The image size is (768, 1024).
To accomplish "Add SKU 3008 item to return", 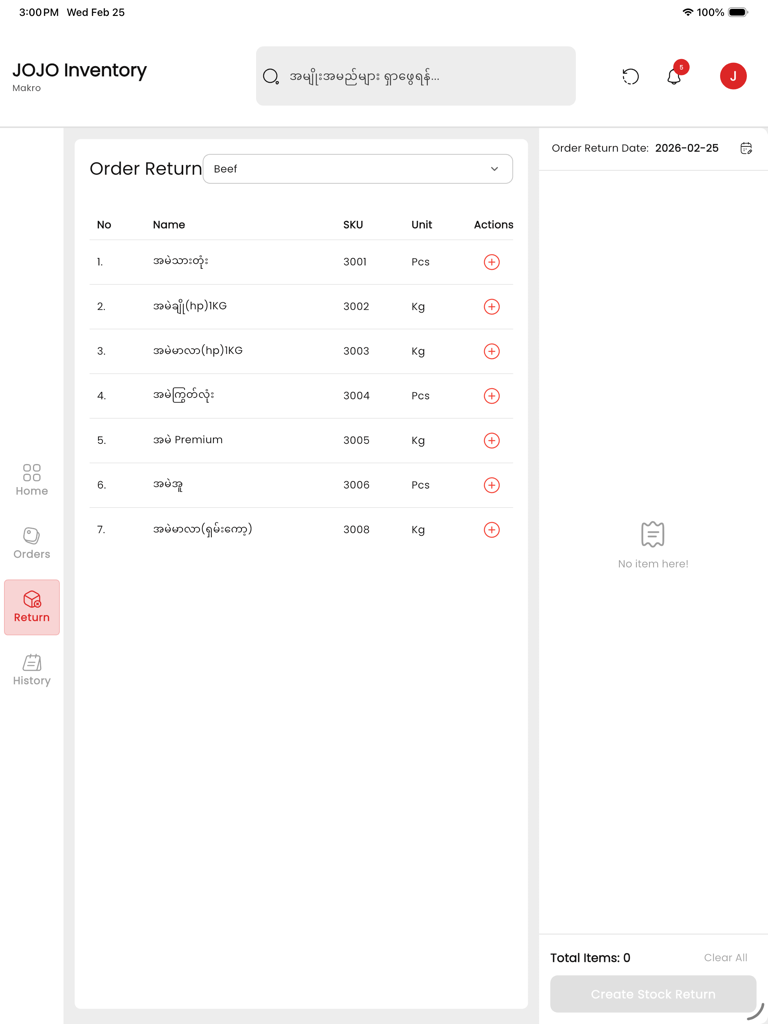I will (x=491, y=530).
